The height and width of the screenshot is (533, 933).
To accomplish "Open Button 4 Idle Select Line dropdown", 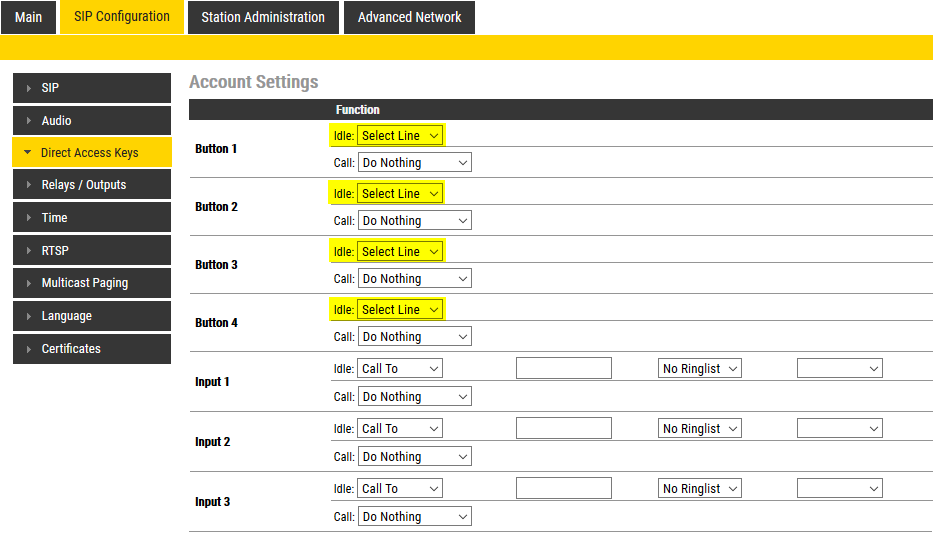I will (400, 310).
